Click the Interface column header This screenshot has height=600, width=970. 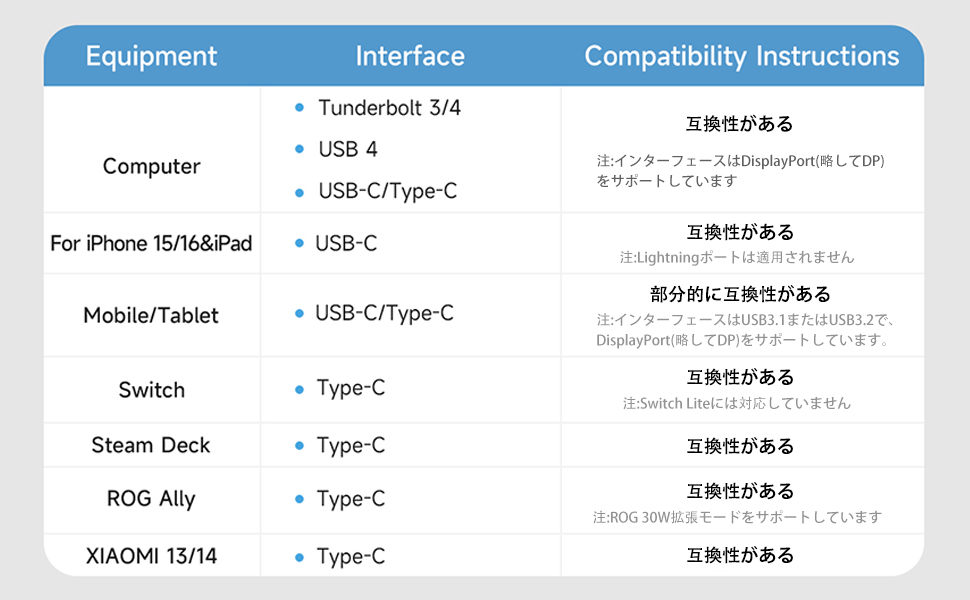coord(410,55)
